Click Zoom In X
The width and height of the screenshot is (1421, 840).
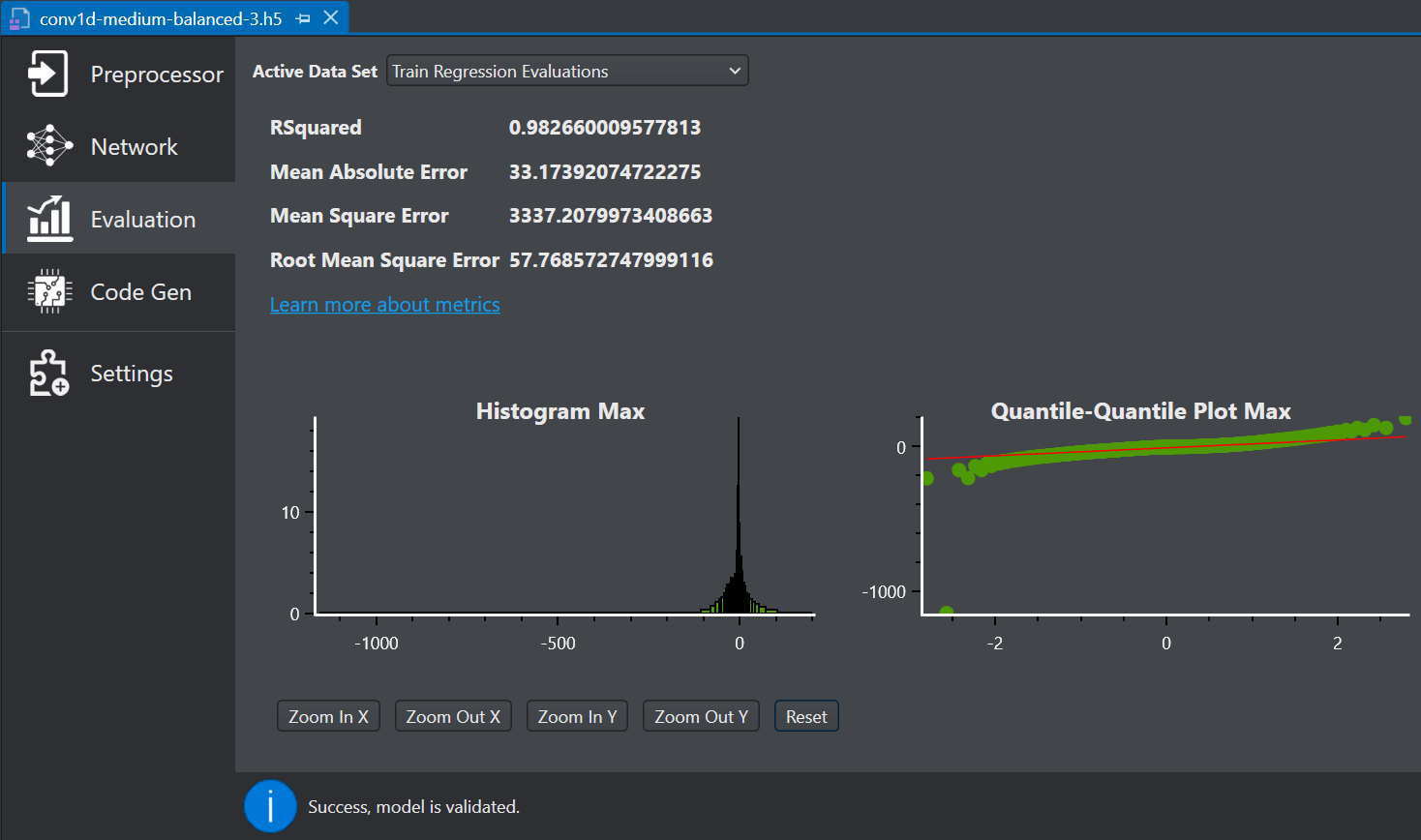[x=328, y=715]
